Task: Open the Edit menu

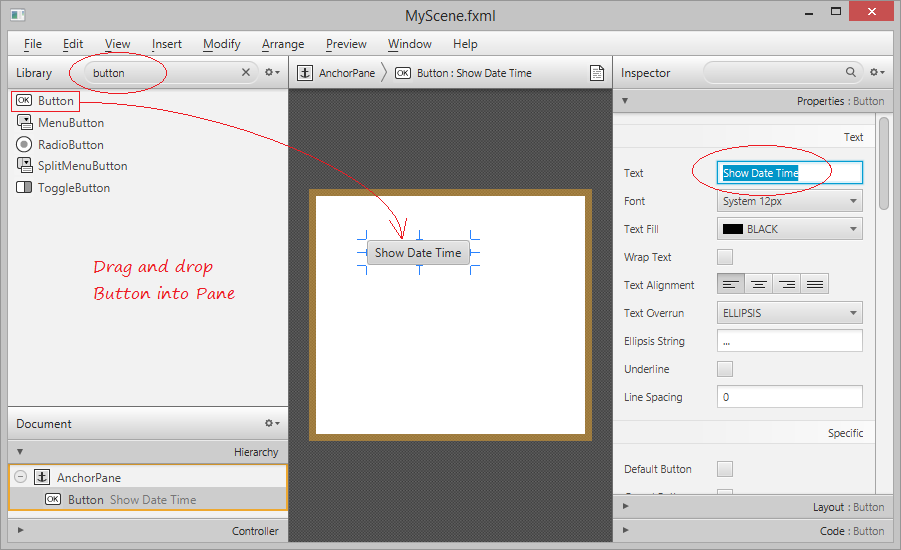Action: [73, 44]
